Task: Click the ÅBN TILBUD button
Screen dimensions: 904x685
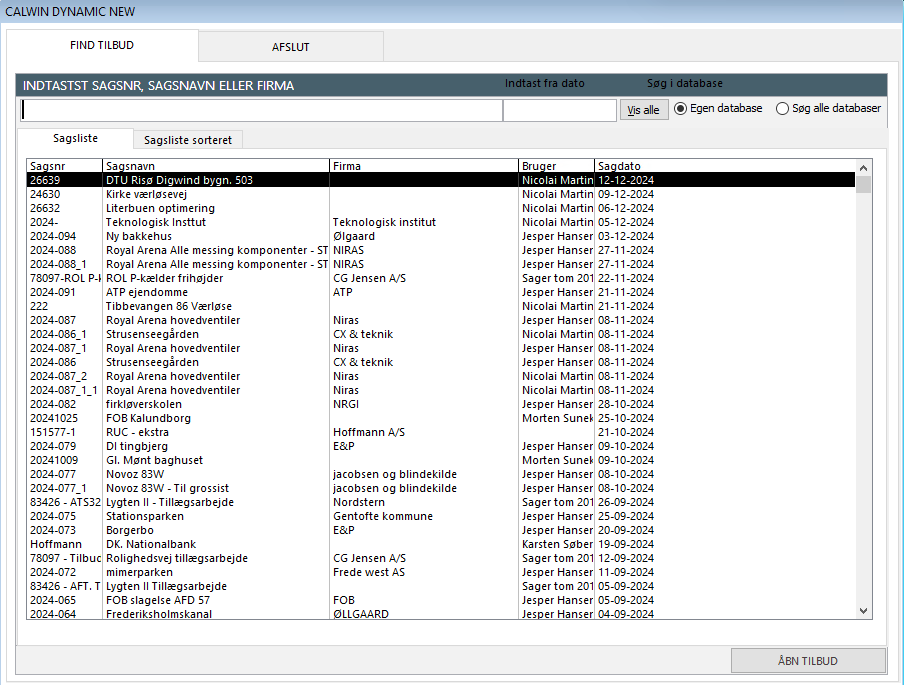Action: pyautogui.click(x=808, y=660)
